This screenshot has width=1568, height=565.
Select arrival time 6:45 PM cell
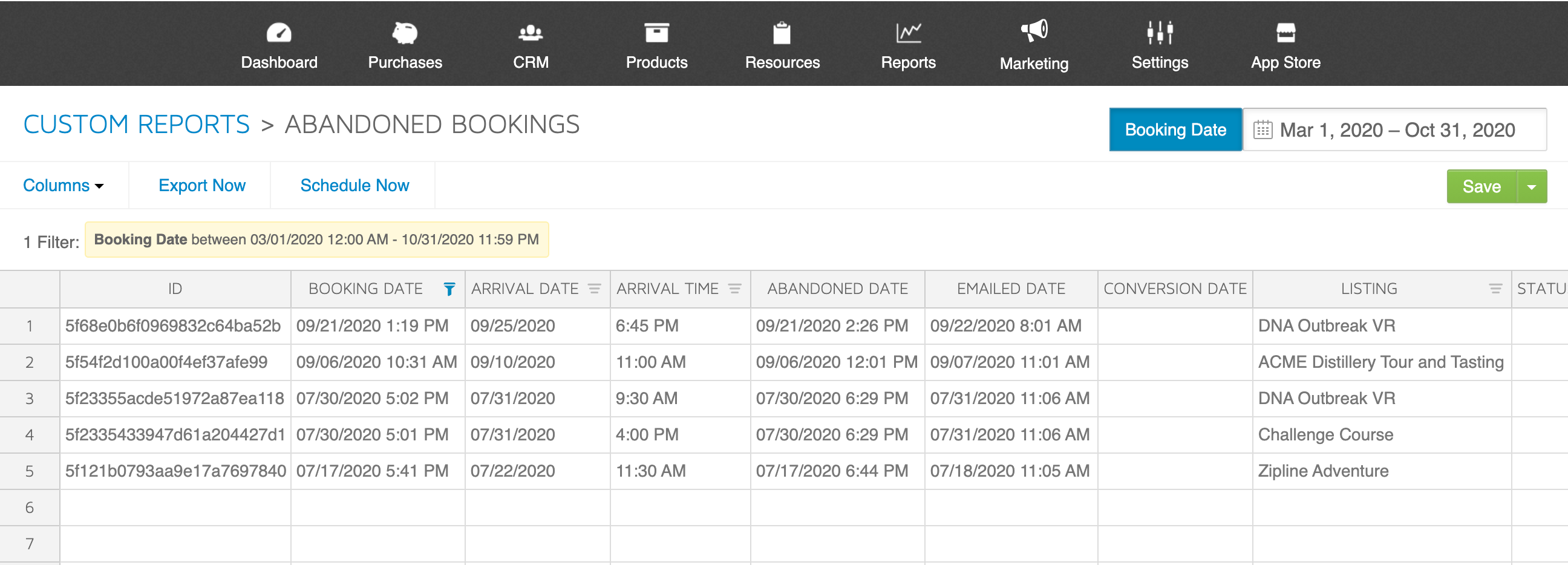pos(681,325)
